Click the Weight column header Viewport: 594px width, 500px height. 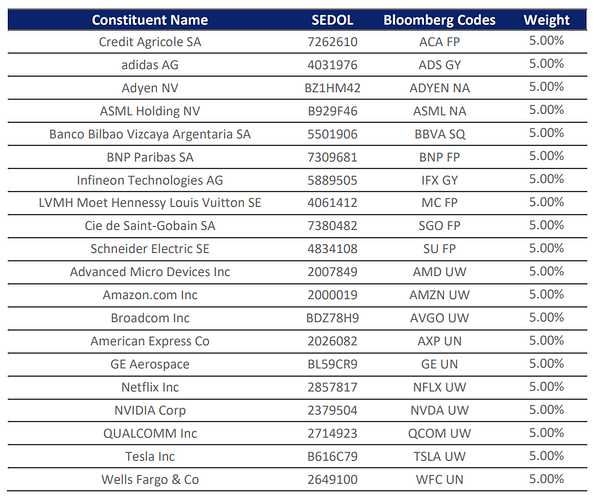[546, 20]
